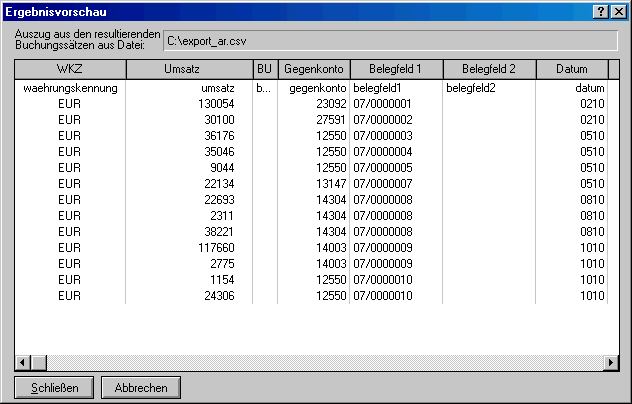Select Datum 0810 in the 2311 row

[x=592, y=216]
